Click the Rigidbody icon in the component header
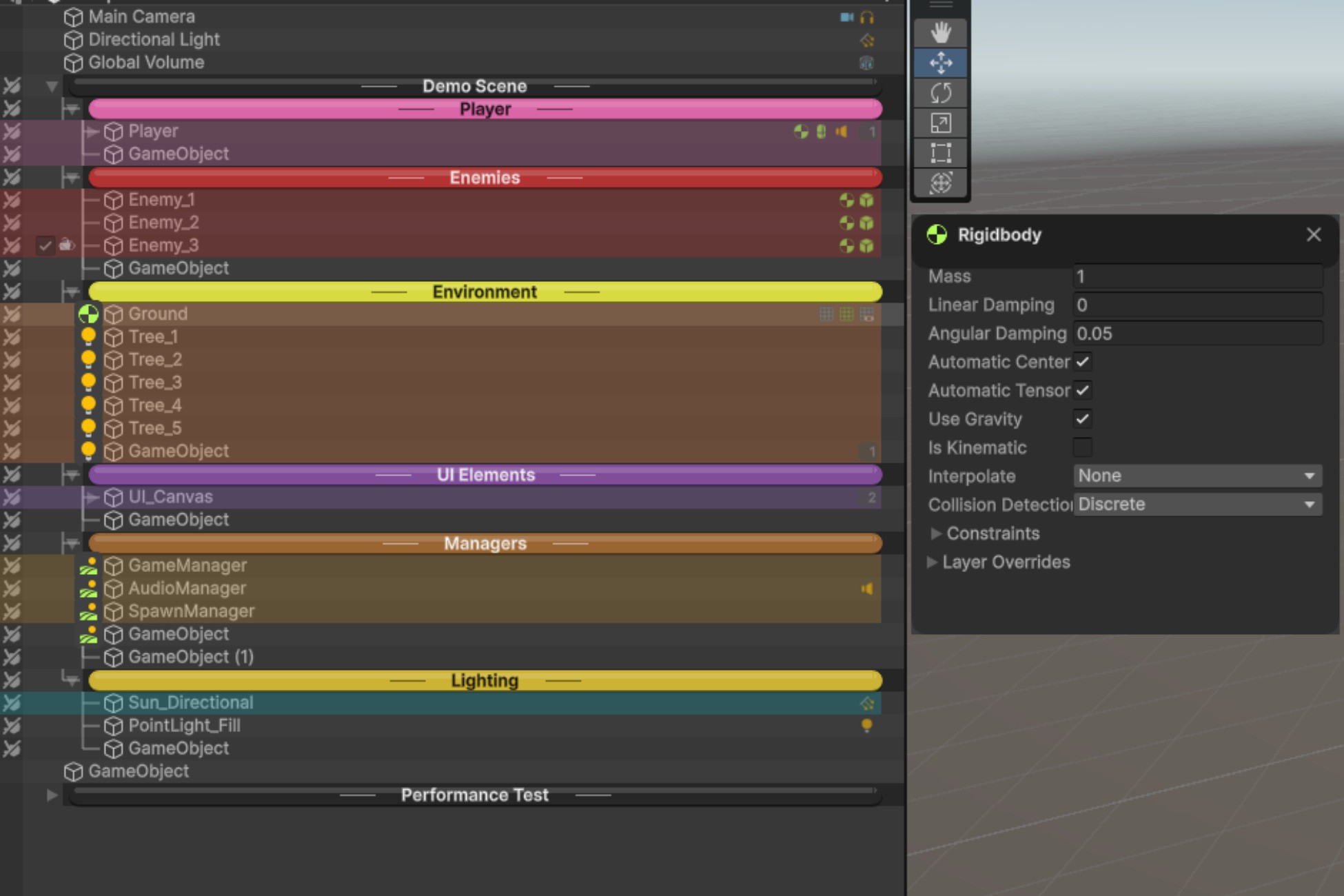The image size is (1344, 896). (936, 234)
